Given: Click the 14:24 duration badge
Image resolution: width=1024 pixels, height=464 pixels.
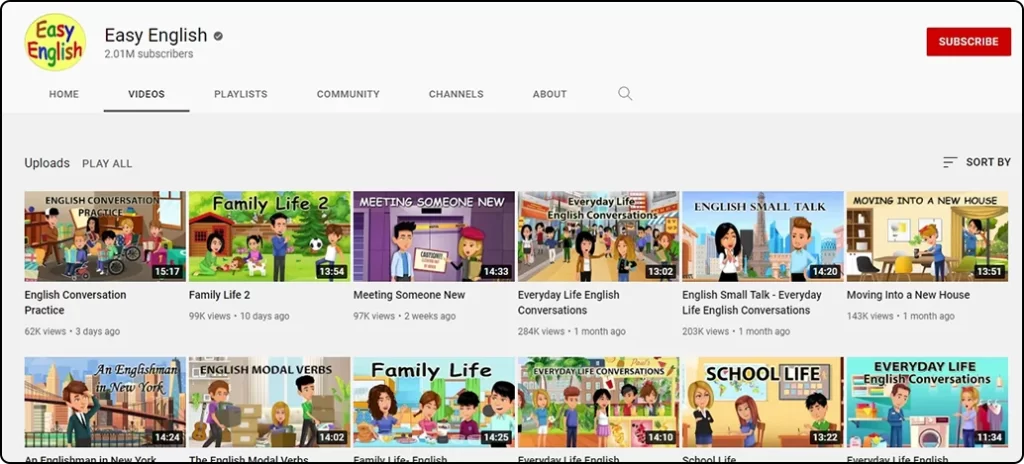Looking at the screenshot, I should [168, 437].
